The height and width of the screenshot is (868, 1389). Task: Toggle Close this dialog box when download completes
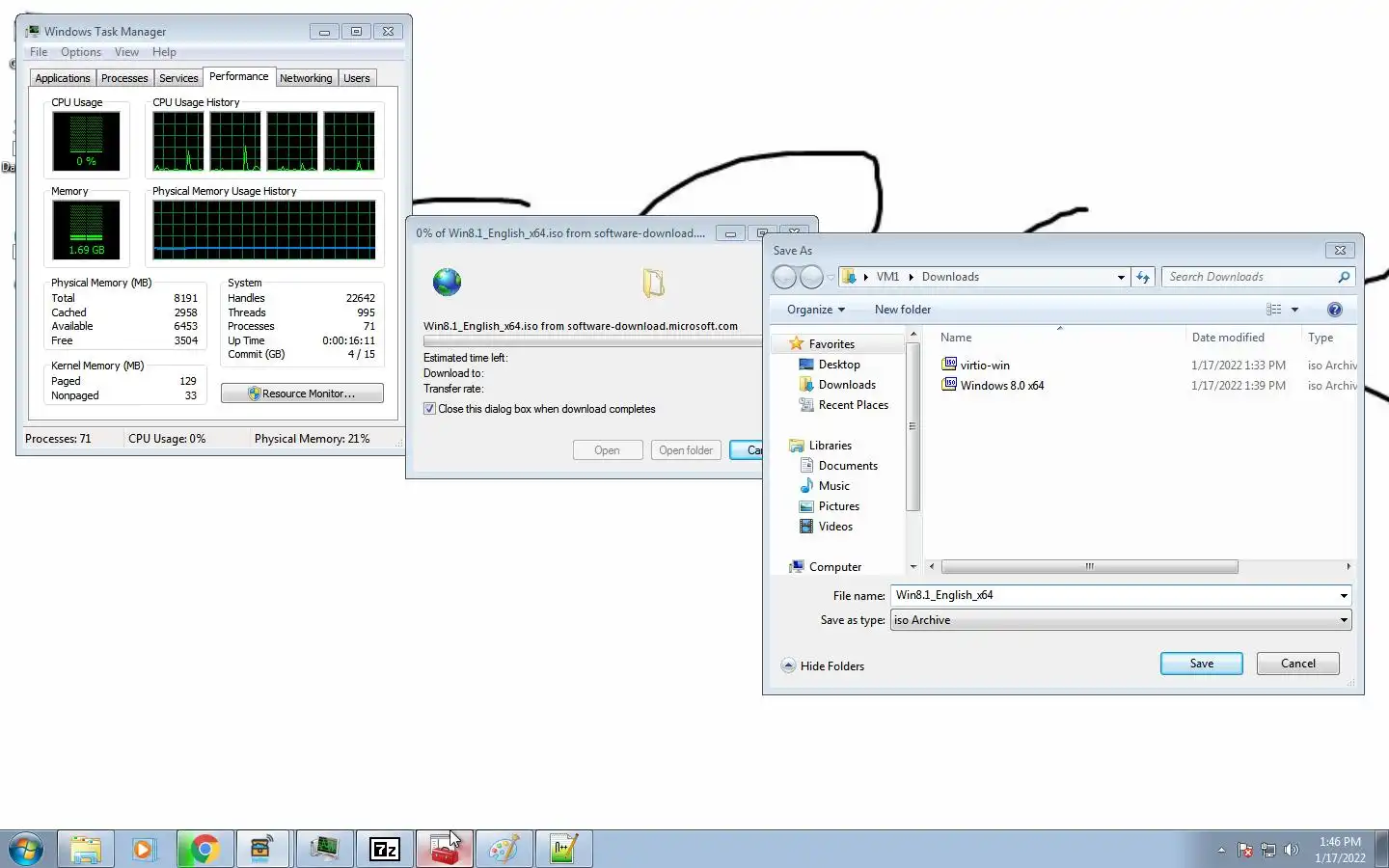(429, 409)
